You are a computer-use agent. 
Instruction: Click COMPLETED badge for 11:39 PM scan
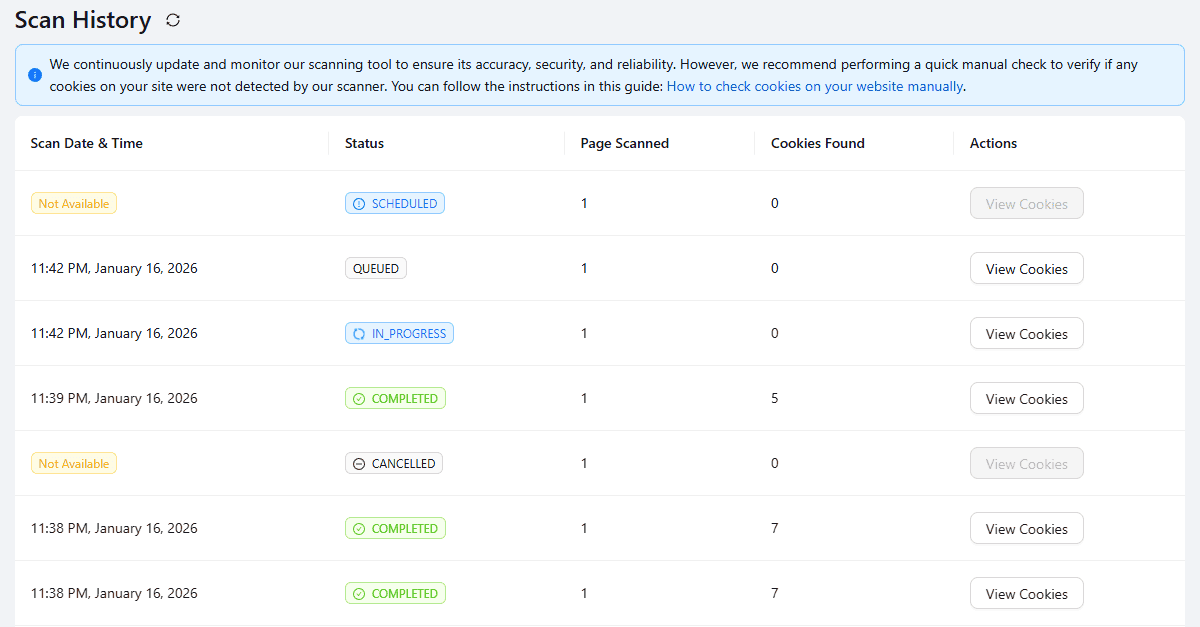pyautogui.click(x=395, y=398)
